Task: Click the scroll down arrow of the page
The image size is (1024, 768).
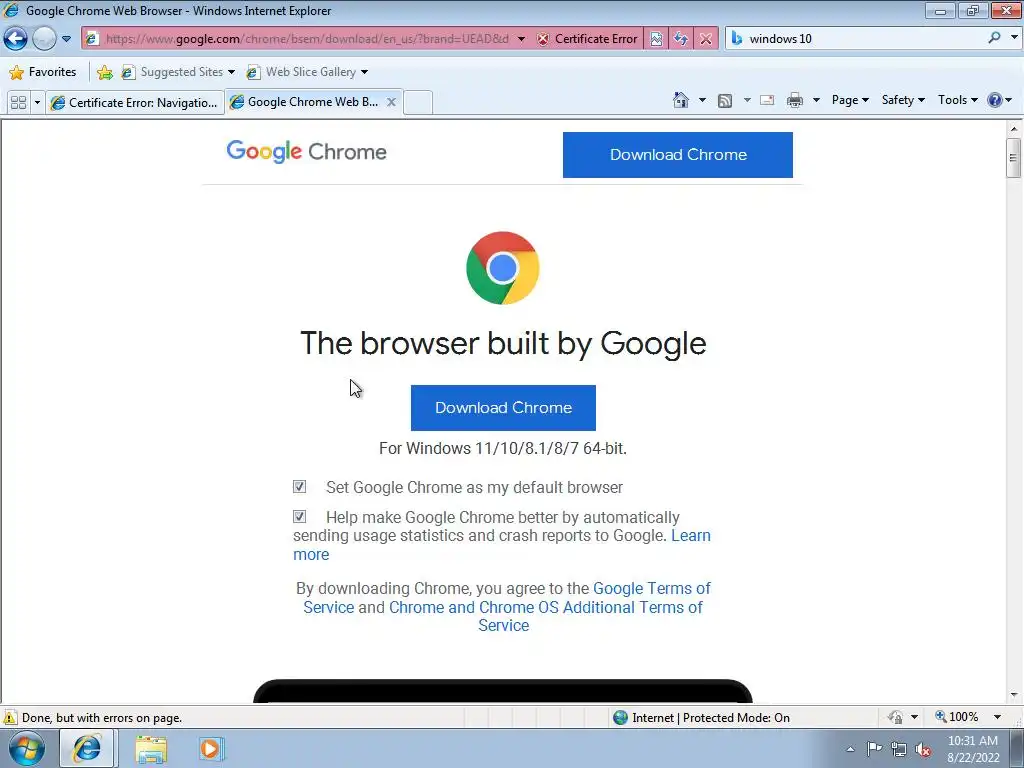Action: [1014, 695]
